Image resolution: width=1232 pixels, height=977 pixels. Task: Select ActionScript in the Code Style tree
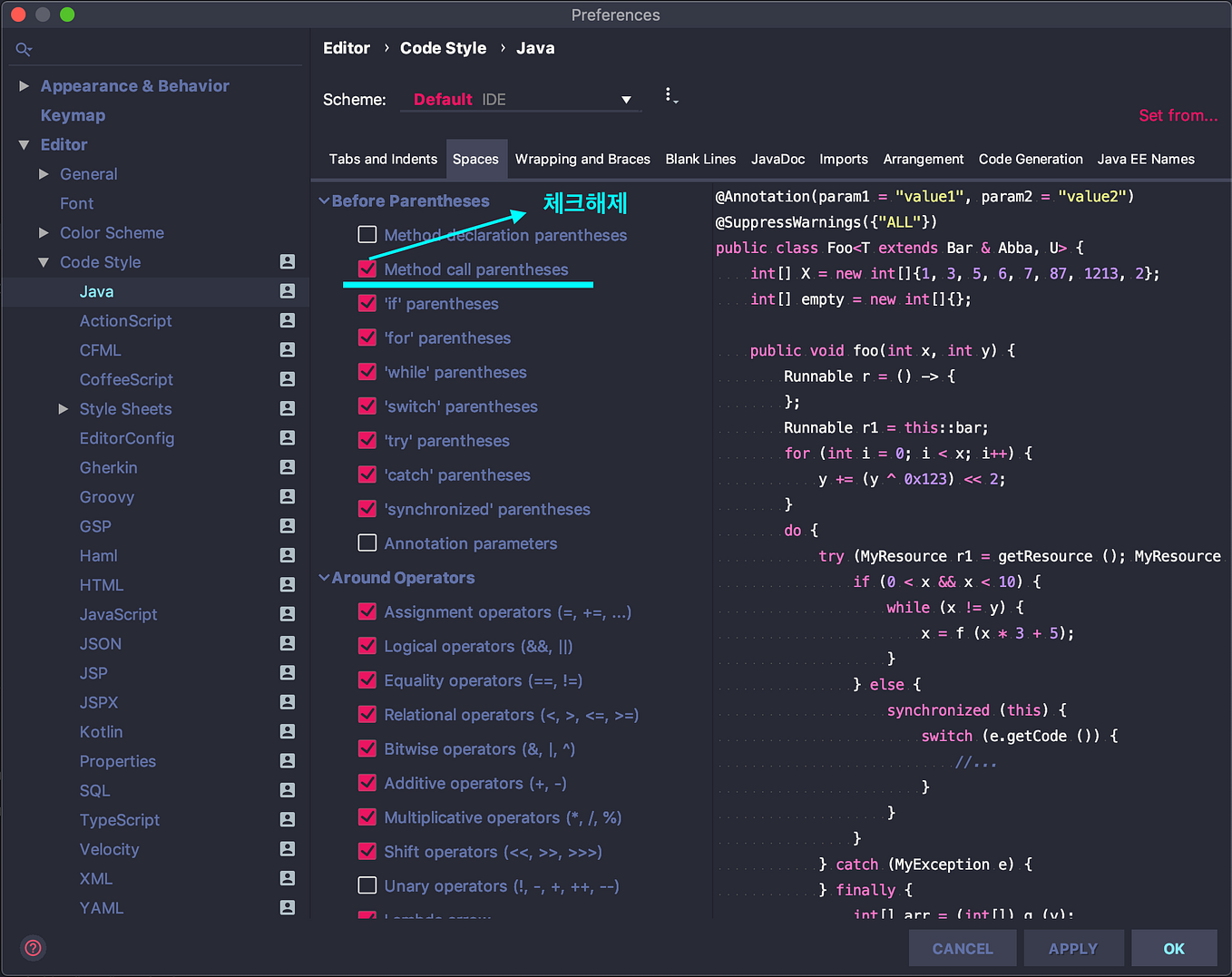pos(125,320)
